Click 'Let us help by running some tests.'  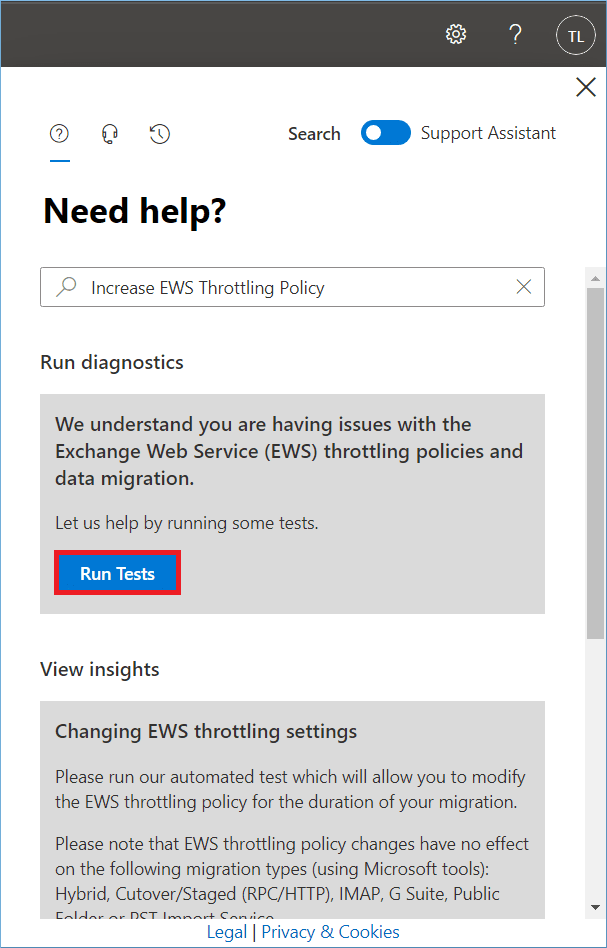[187, 523]
